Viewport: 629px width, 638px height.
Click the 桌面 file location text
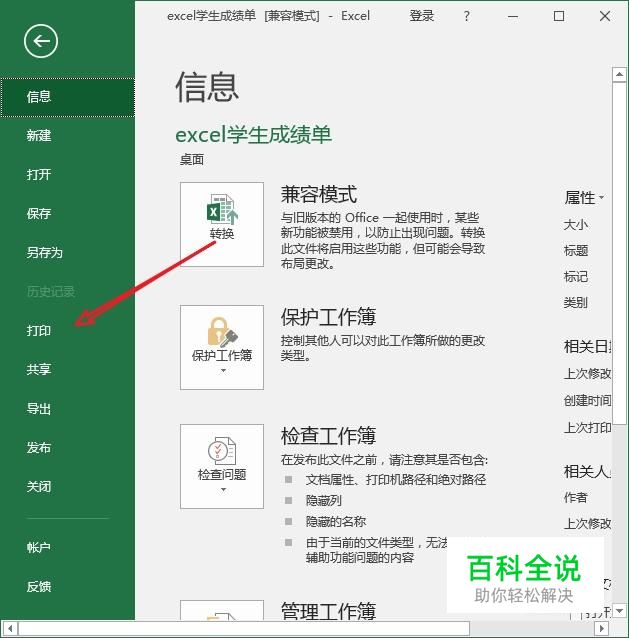192,160
